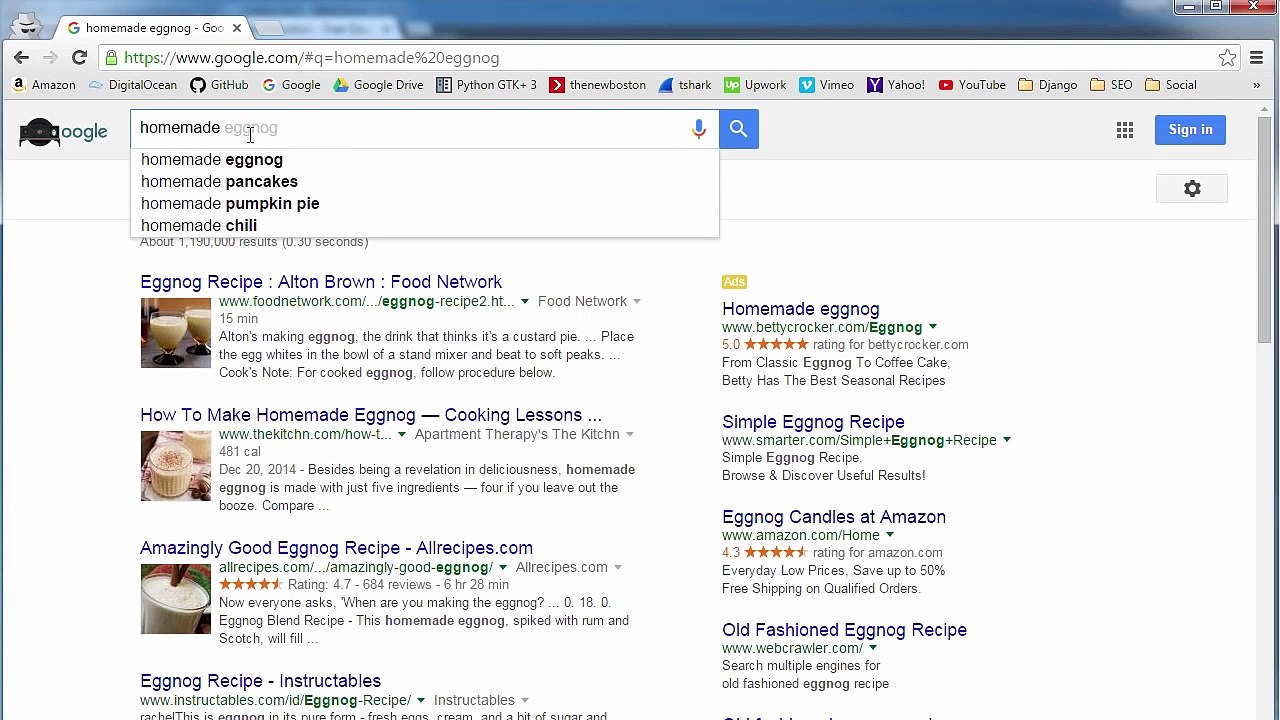Click the blue magnifier search button
The height and width of the screenshot is (720, 1280).
tap(738, 129)
